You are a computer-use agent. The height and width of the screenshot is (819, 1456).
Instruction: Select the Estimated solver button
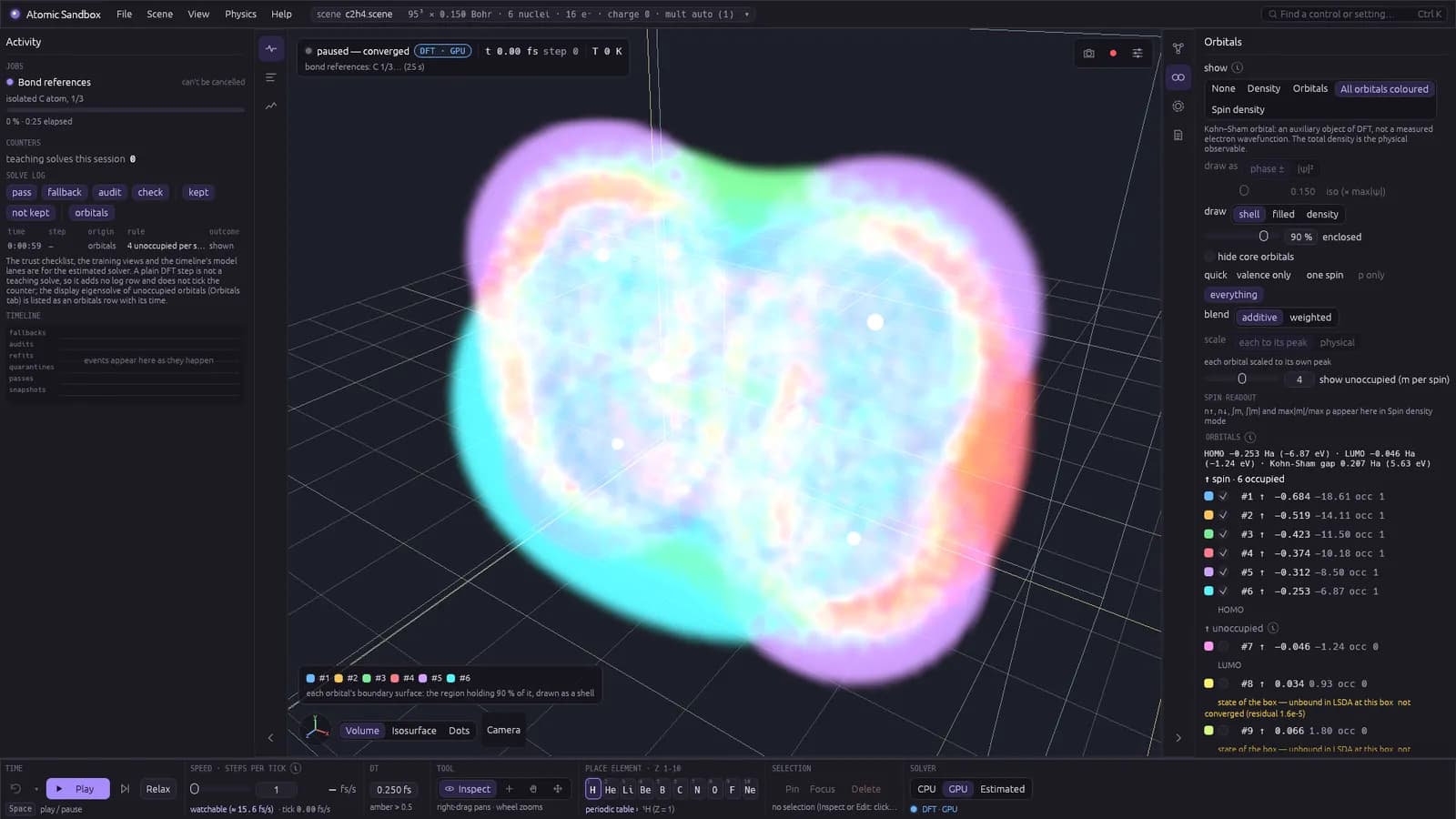[1002, 789]
